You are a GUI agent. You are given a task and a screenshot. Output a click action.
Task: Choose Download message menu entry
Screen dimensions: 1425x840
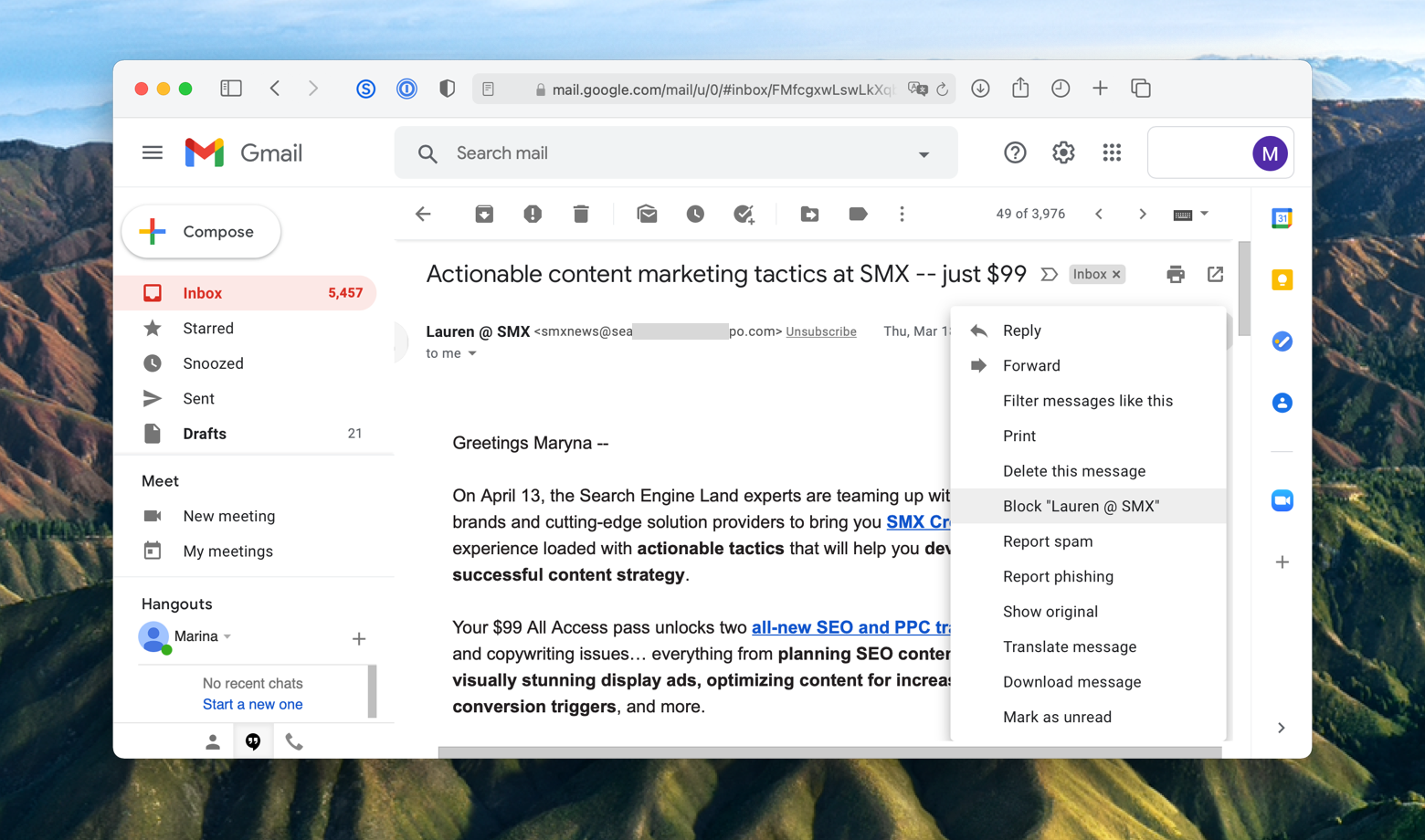pos(1088,682)
